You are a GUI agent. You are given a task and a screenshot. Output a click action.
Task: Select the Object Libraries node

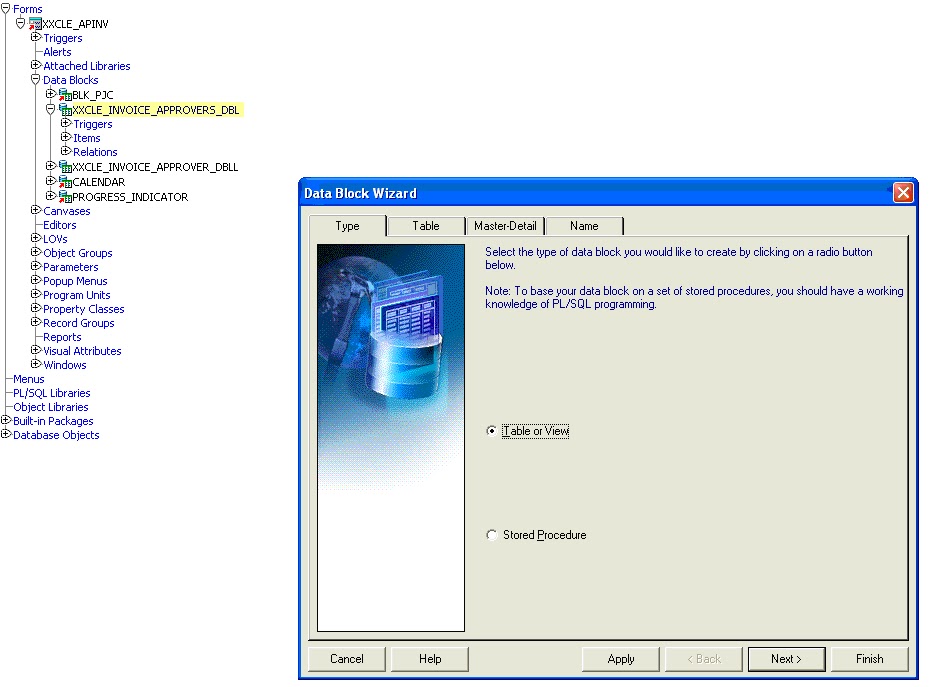(x=50, y=407)
